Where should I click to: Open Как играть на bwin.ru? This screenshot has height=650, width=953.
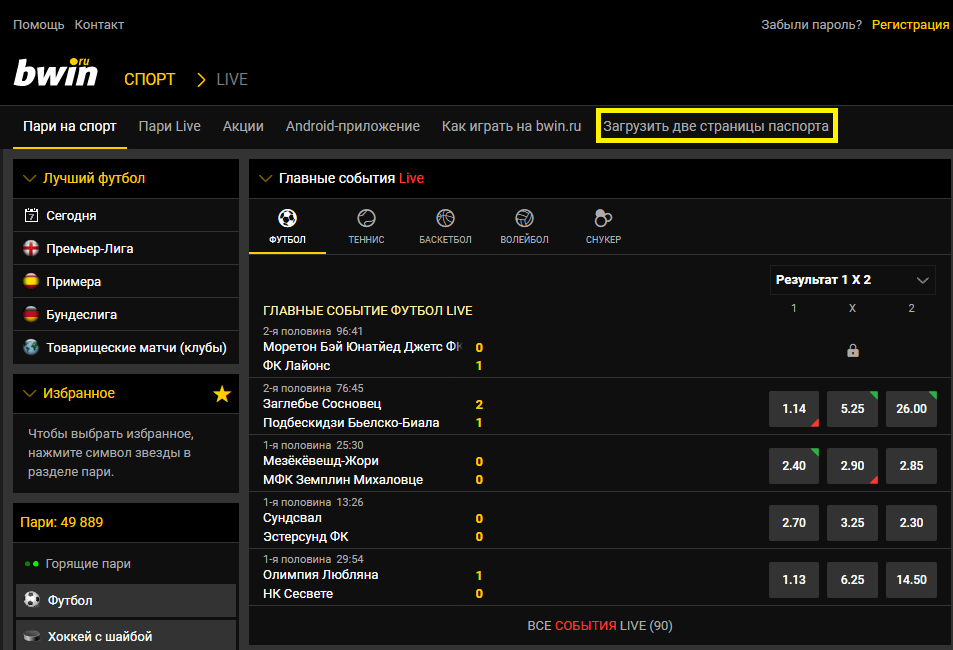click(511, 126)
